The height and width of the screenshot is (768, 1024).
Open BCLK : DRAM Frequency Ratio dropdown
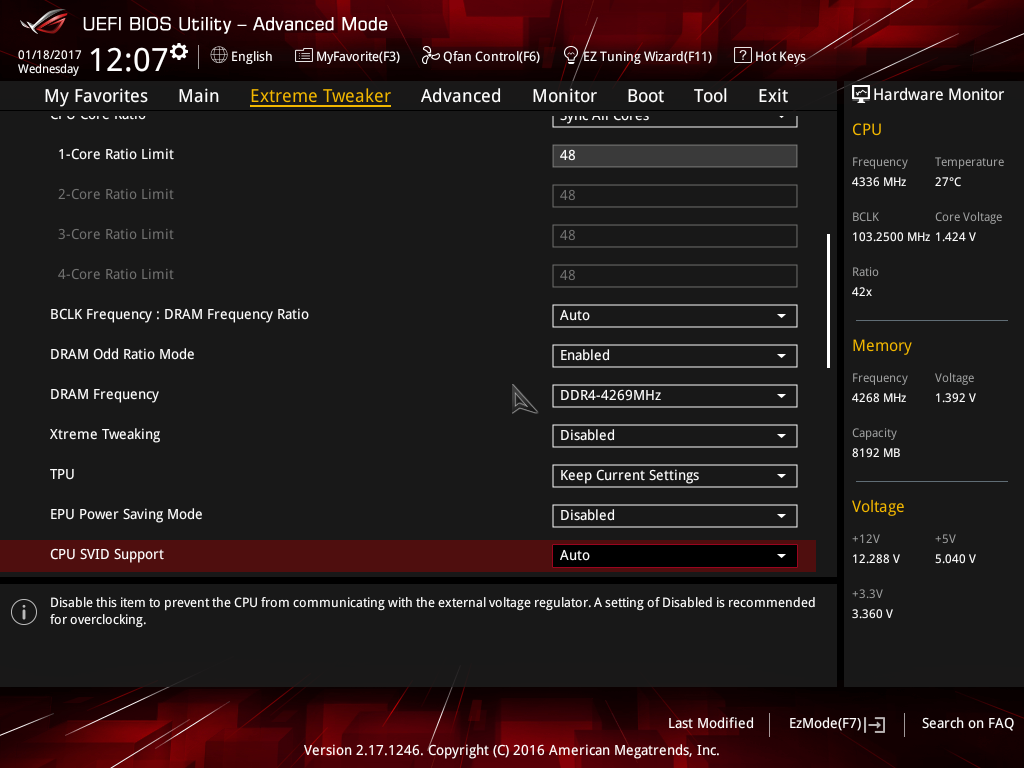pos(675,315)
